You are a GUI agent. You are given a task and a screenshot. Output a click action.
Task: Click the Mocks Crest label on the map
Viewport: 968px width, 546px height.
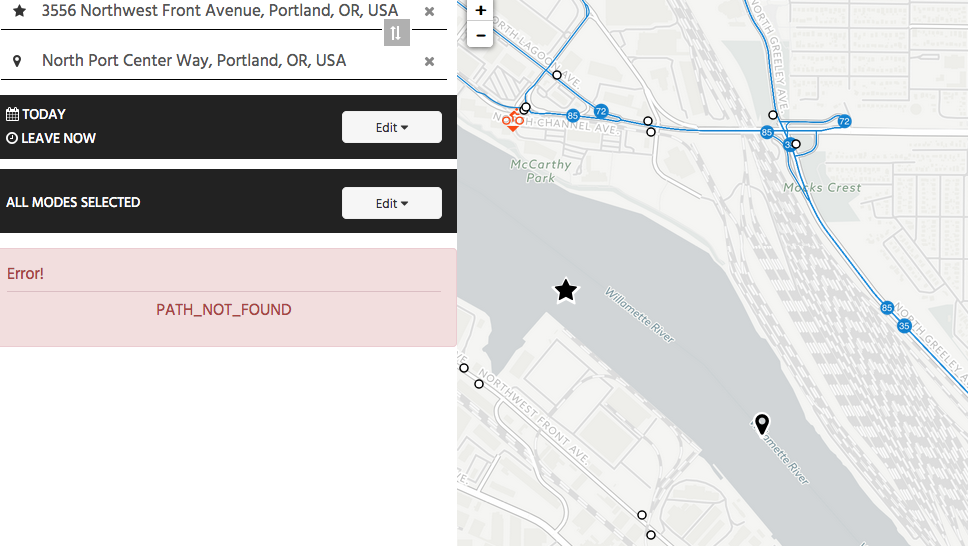point(822,187)
